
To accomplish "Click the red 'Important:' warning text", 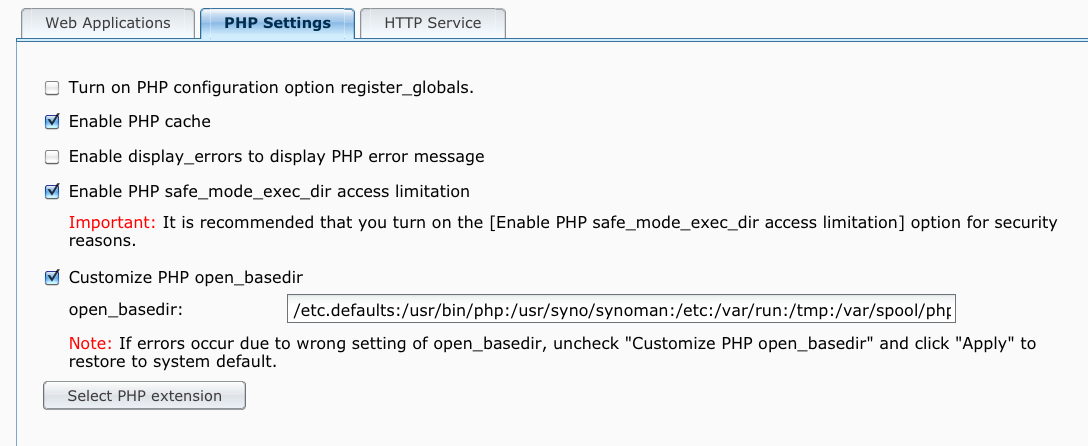I will coord(112,223).
